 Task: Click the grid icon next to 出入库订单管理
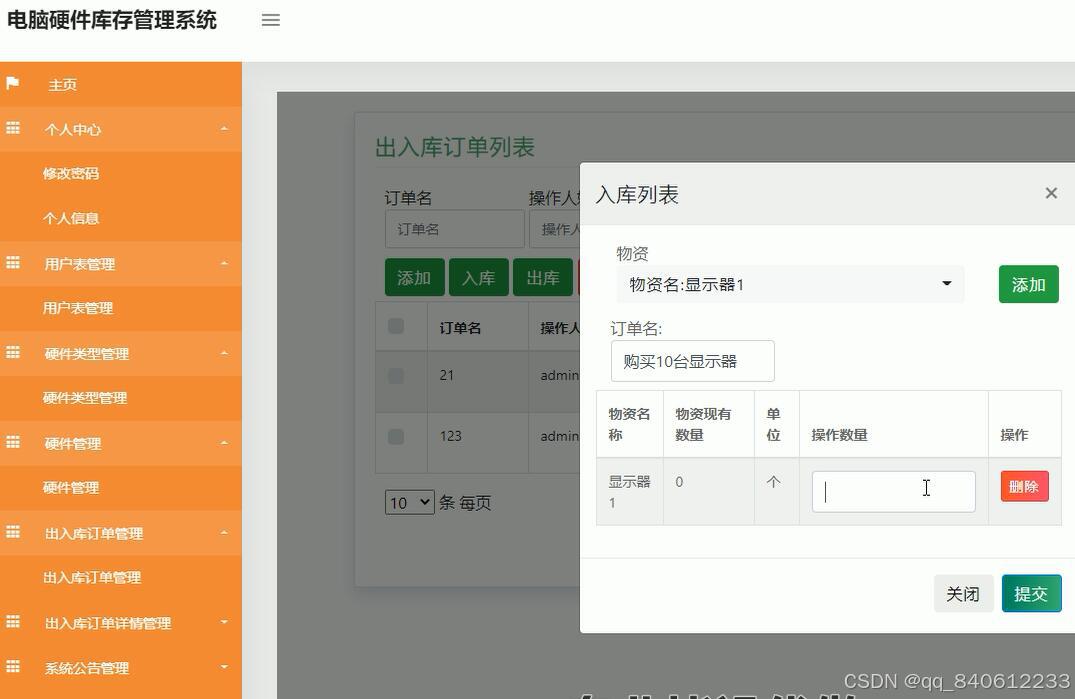(x=14, y=533)
